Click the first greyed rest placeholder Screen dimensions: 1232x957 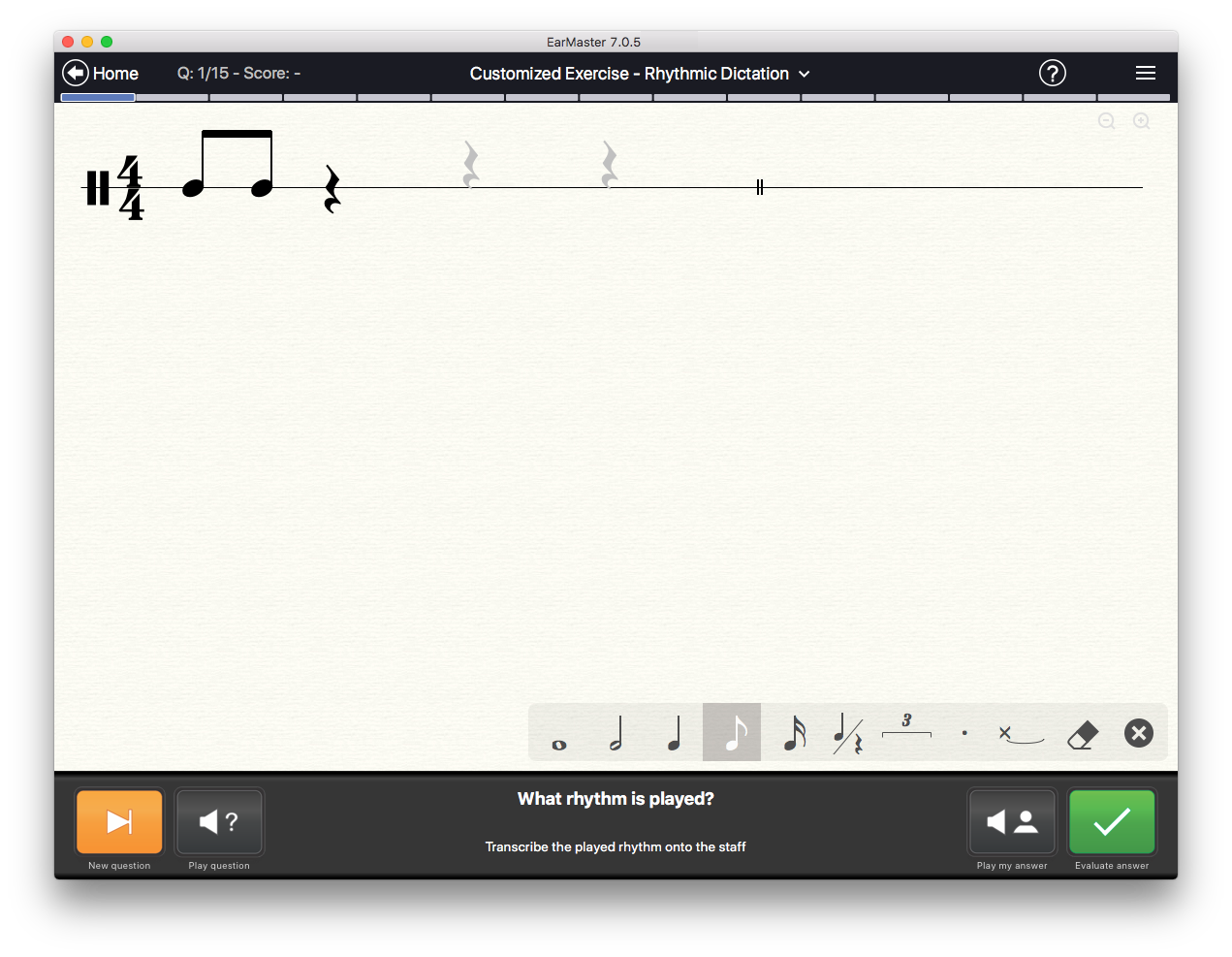[470, 164]
